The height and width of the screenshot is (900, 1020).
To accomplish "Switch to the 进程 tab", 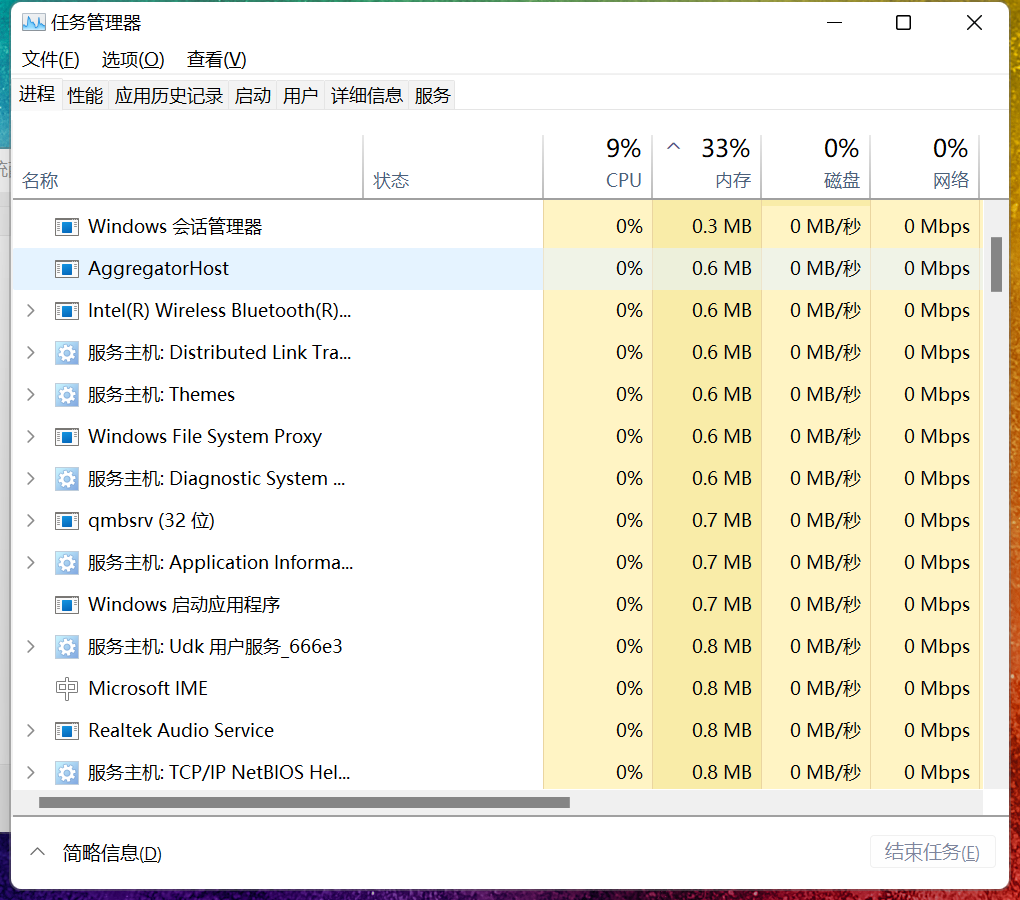I will (37, 95).
